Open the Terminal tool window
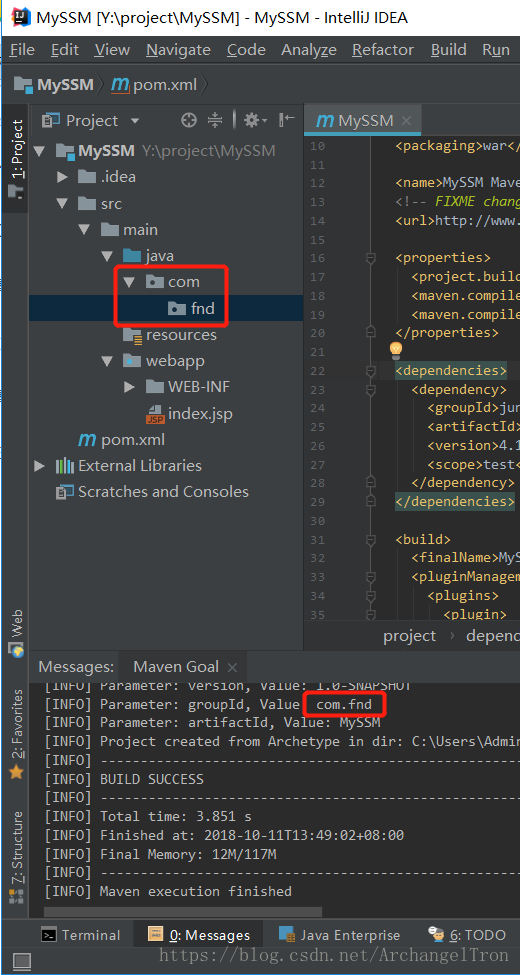The width and height of the screenshot is (520, 975). [81, 935]
